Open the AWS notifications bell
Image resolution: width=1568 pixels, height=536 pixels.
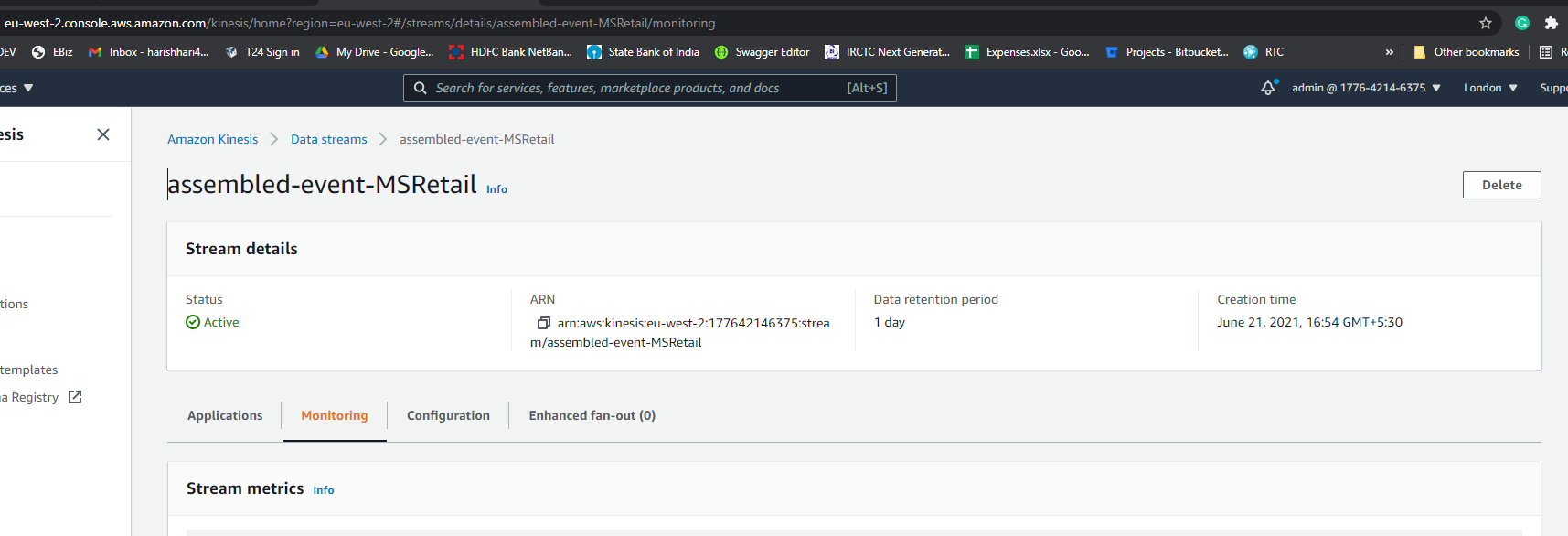[1268, 88]
